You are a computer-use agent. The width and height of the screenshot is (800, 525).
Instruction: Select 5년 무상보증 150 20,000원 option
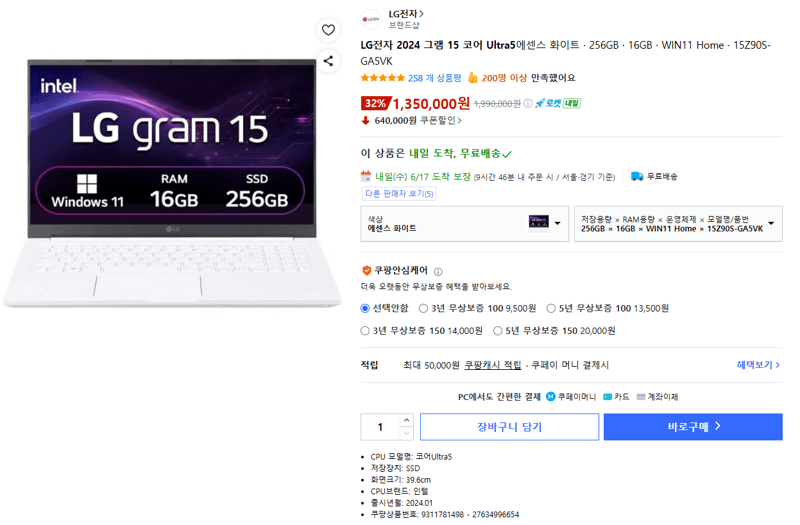(x=497, y=331)
